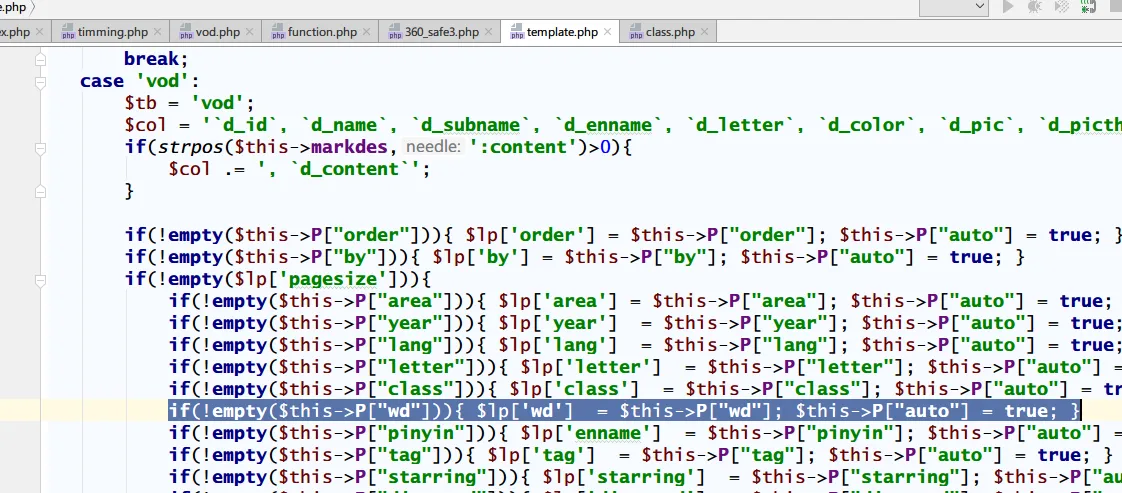Collapse the pagesize if-block fold marker
The image size is (1122, 493).
click(x=41, y=279)
